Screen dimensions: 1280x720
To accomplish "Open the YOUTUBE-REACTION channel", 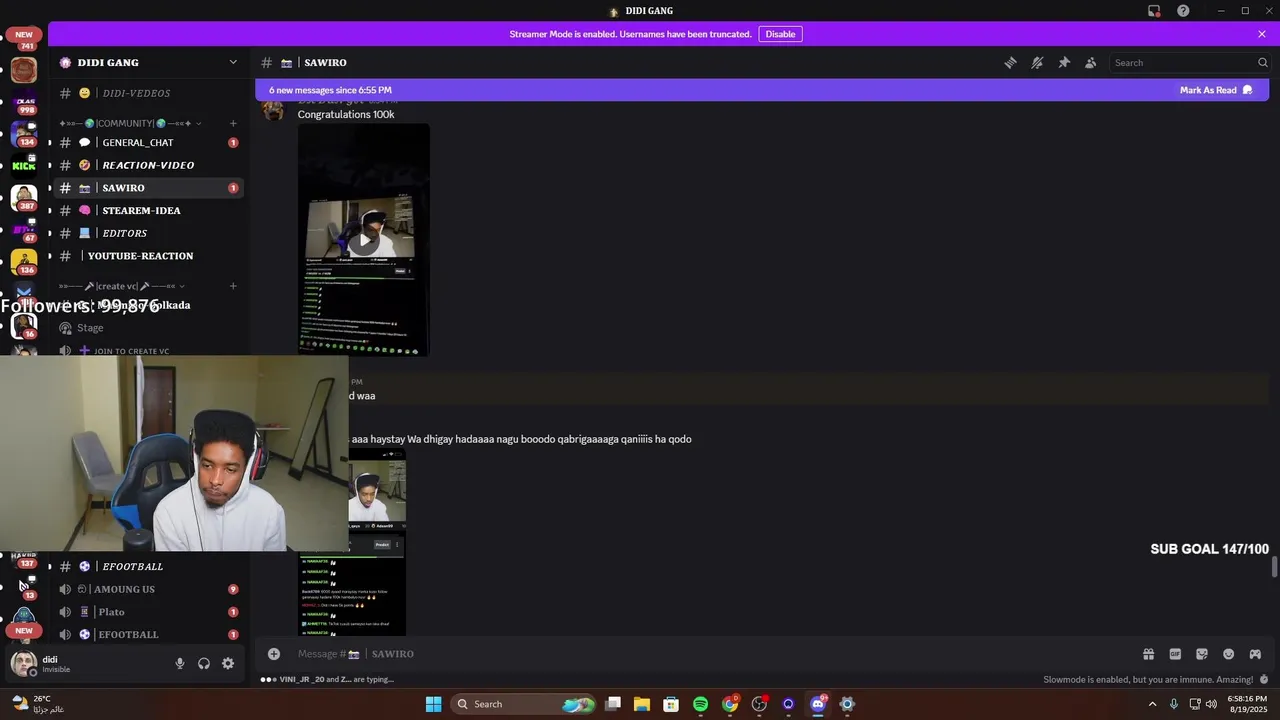I will 150,256.
